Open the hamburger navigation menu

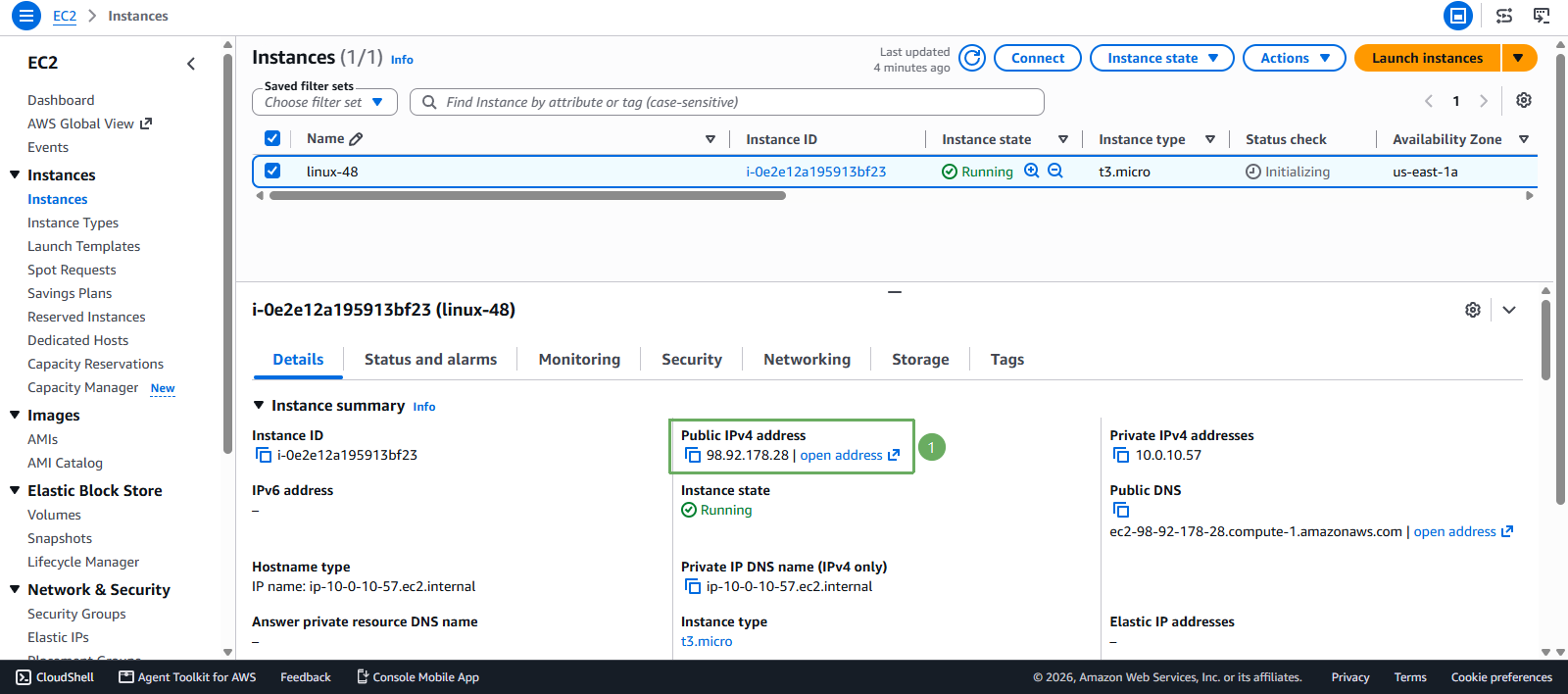pos(26,16)
